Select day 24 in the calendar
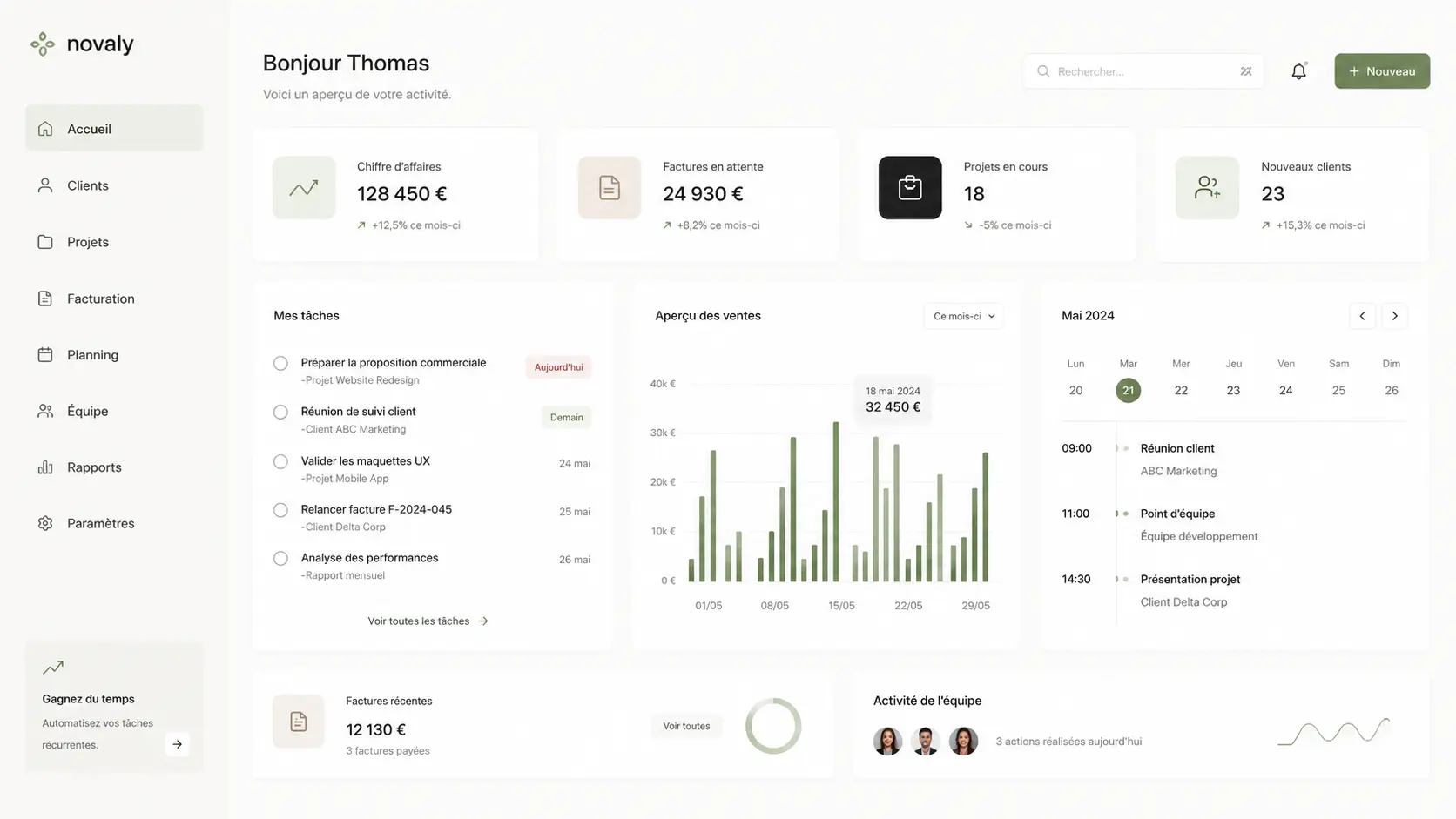Screen dimensions: 1456x819 click(1285, 391)
